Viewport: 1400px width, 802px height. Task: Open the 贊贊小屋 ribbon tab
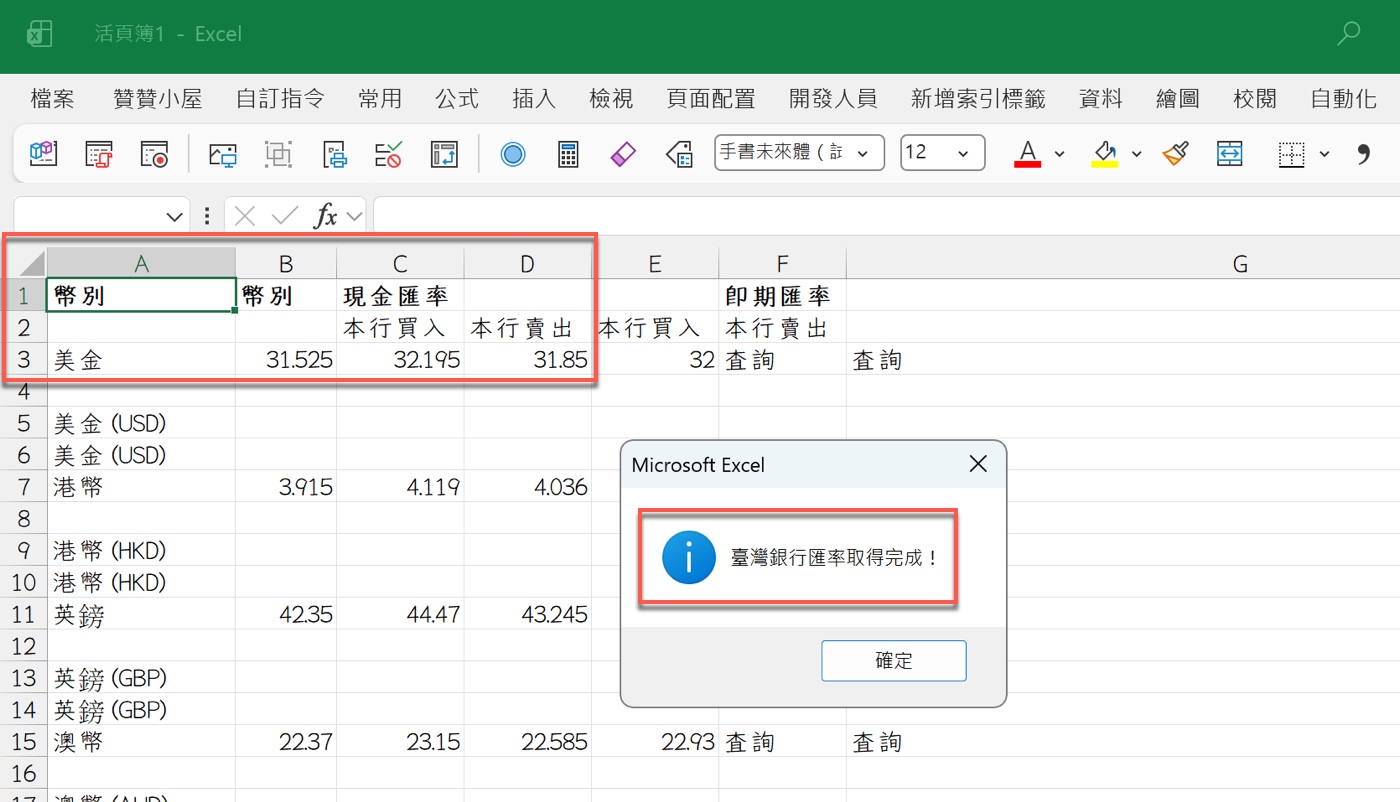pos(158,98)
